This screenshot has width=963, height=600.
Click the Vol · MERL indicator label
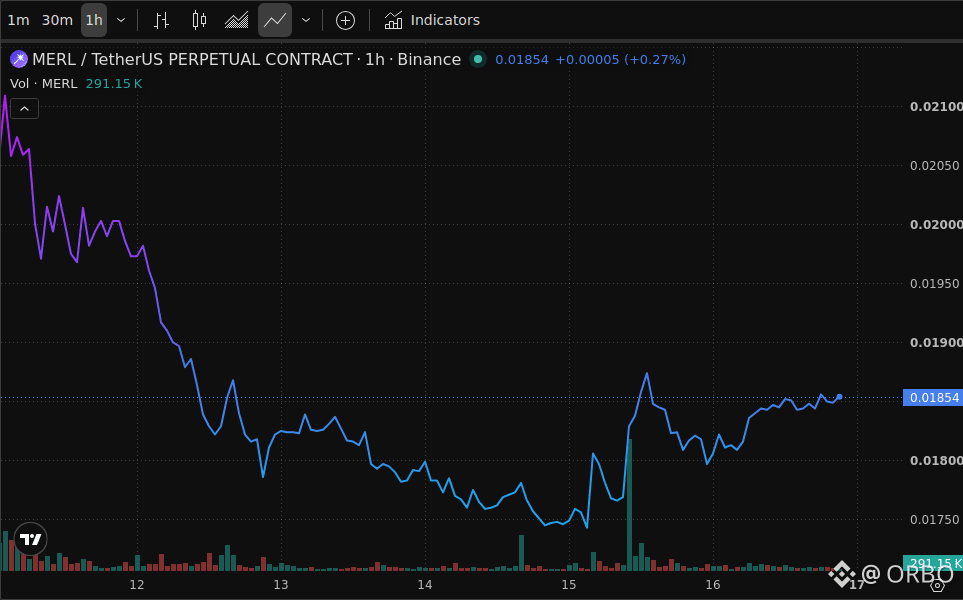pos(44,84)
